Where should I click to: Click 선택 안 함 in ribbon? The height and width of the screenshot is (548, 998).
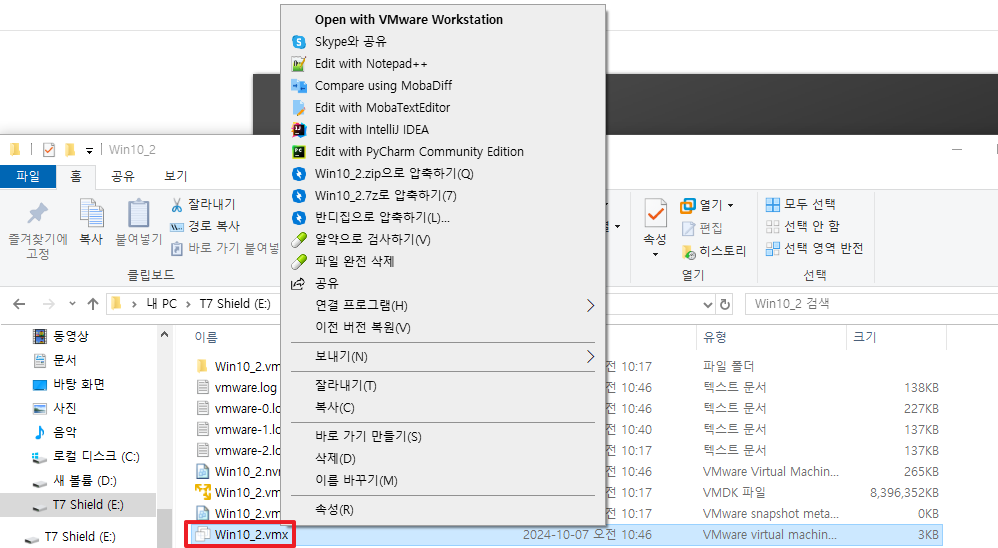(803, 226)
